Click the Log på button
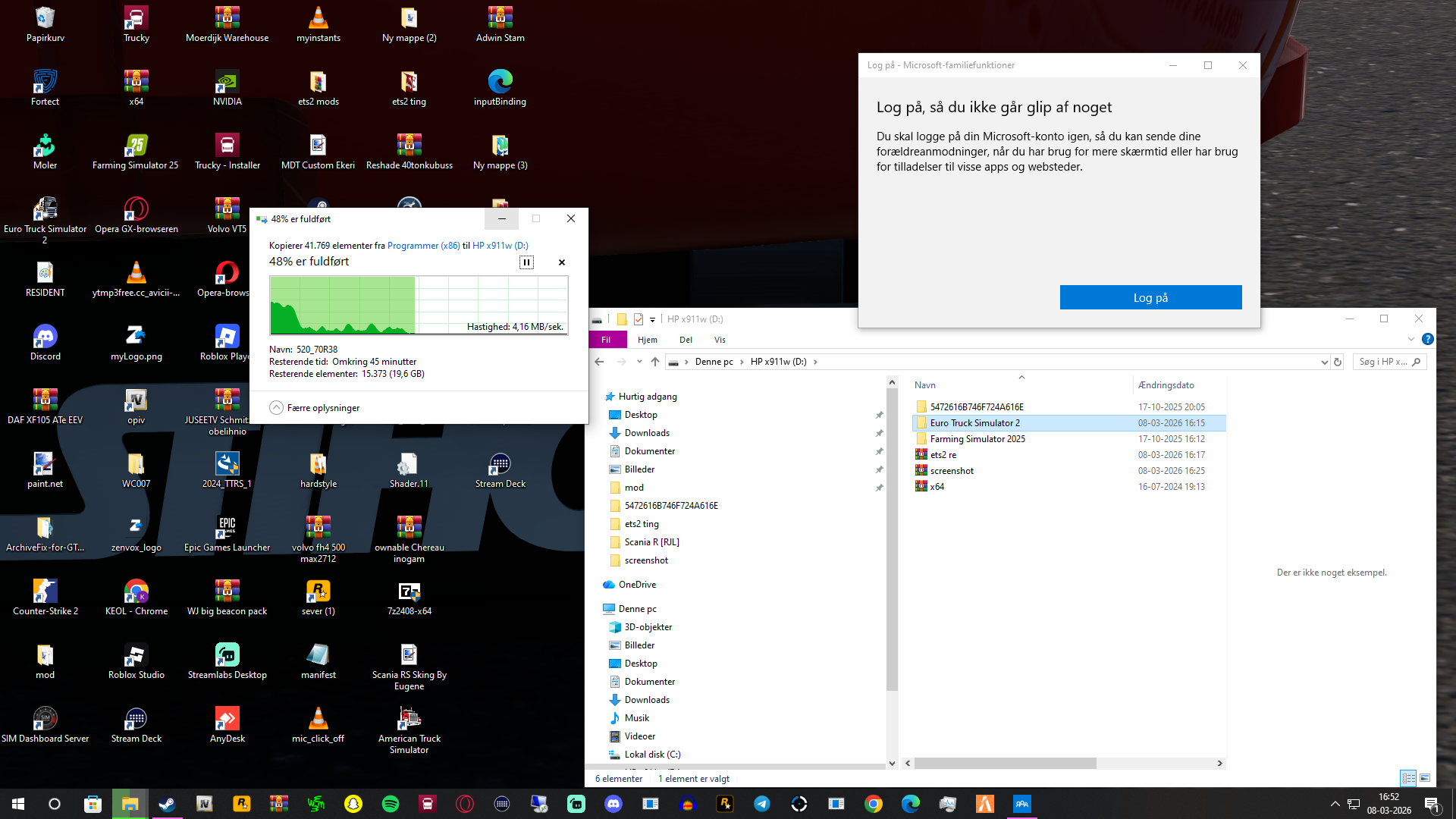Screen dimensions: 1456x819 pos(1150,297)
